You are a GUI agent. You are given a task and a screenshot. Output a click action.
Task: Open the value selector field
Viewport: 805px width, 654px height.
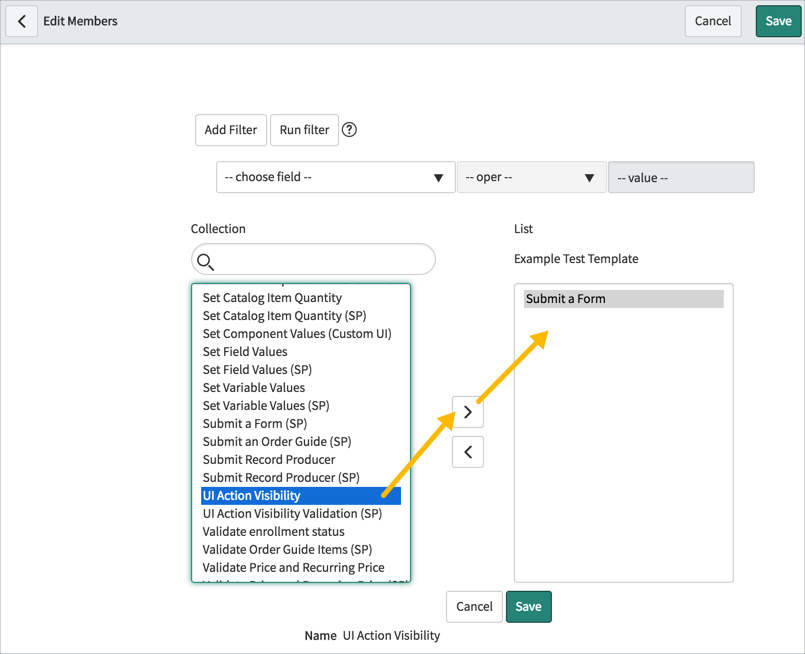(x=680, y=177)
